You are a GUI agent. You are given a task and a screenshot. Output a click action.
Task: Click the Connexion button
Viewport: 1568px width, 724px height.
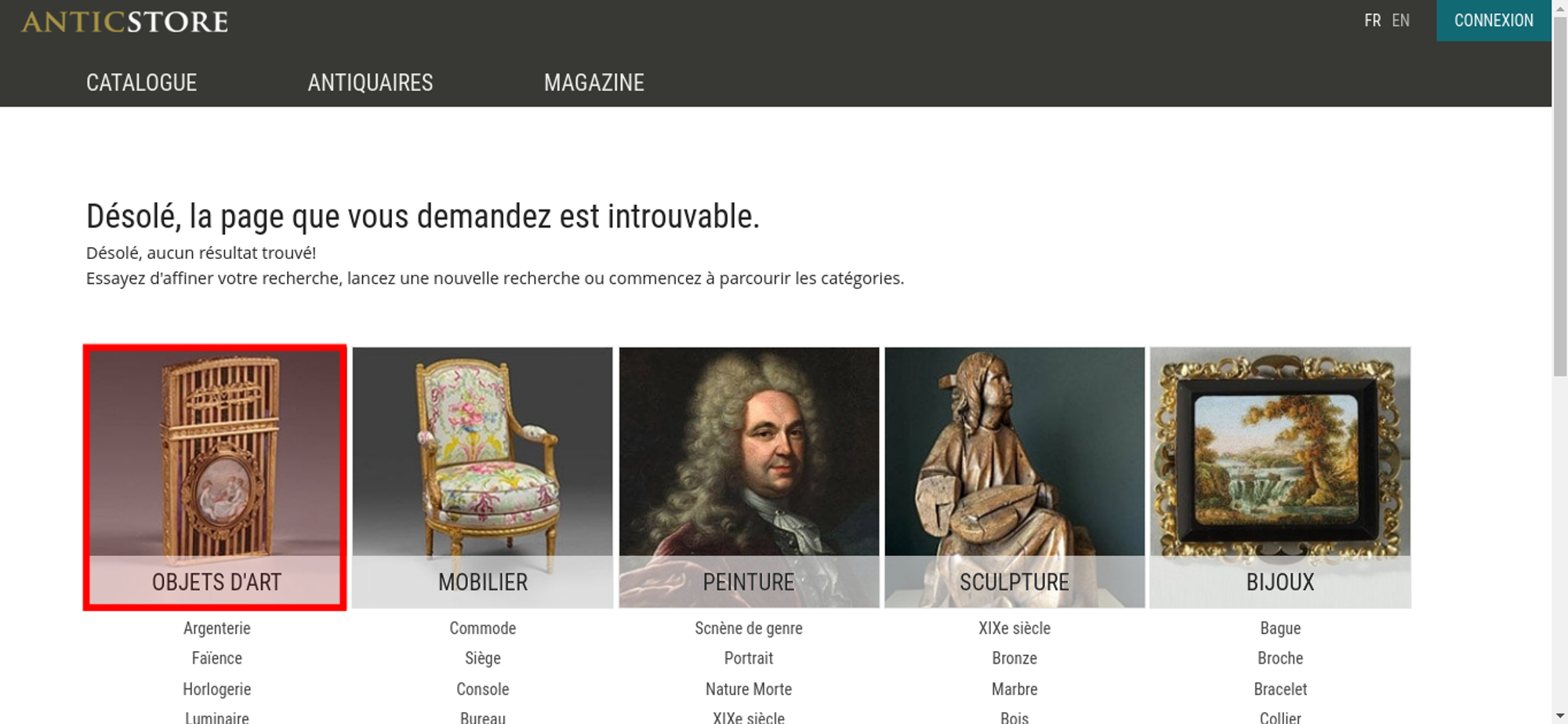[1494, 20]
